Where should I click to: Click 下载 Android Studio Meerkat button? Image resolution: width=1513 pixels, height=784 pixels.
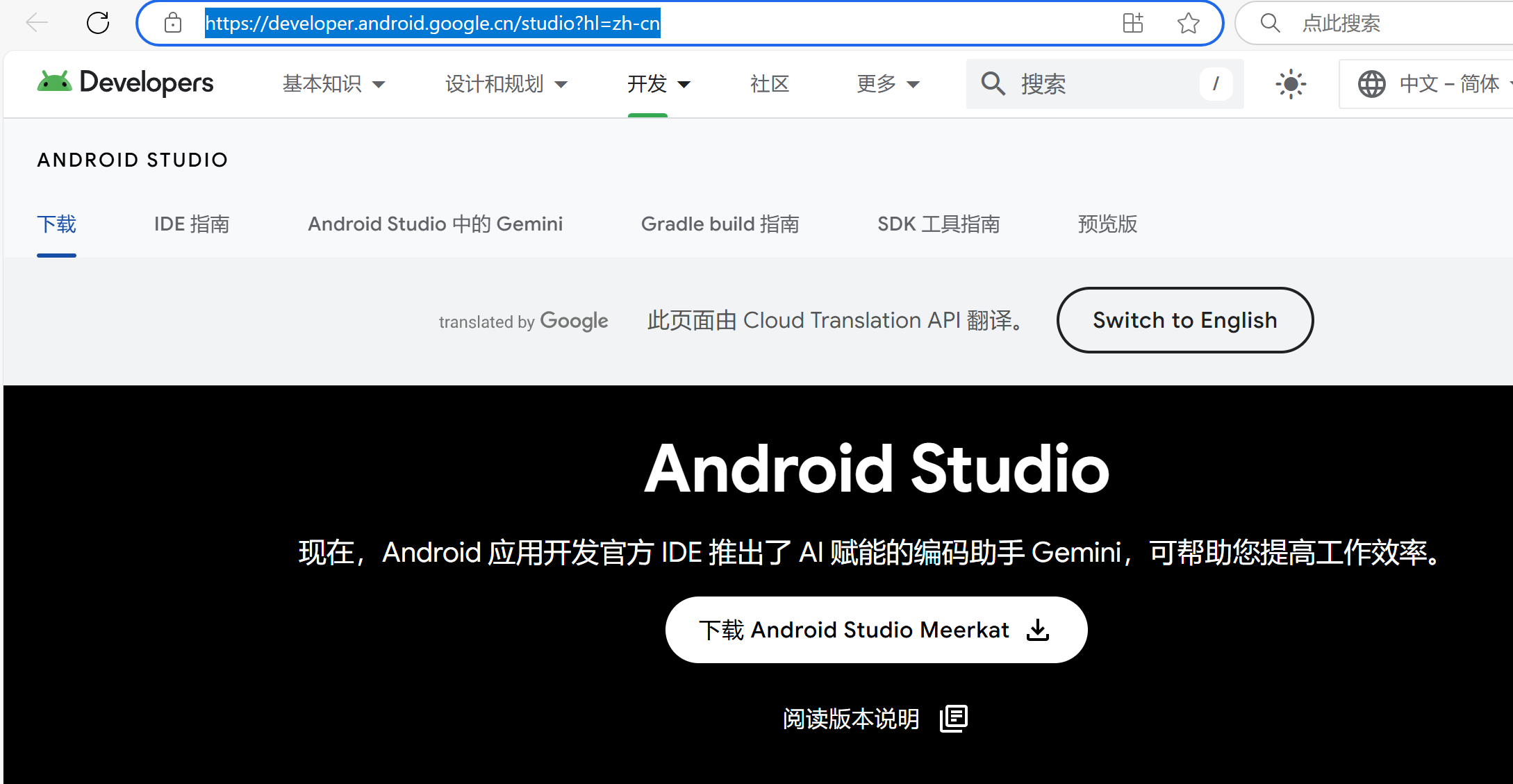pos(876,630)
